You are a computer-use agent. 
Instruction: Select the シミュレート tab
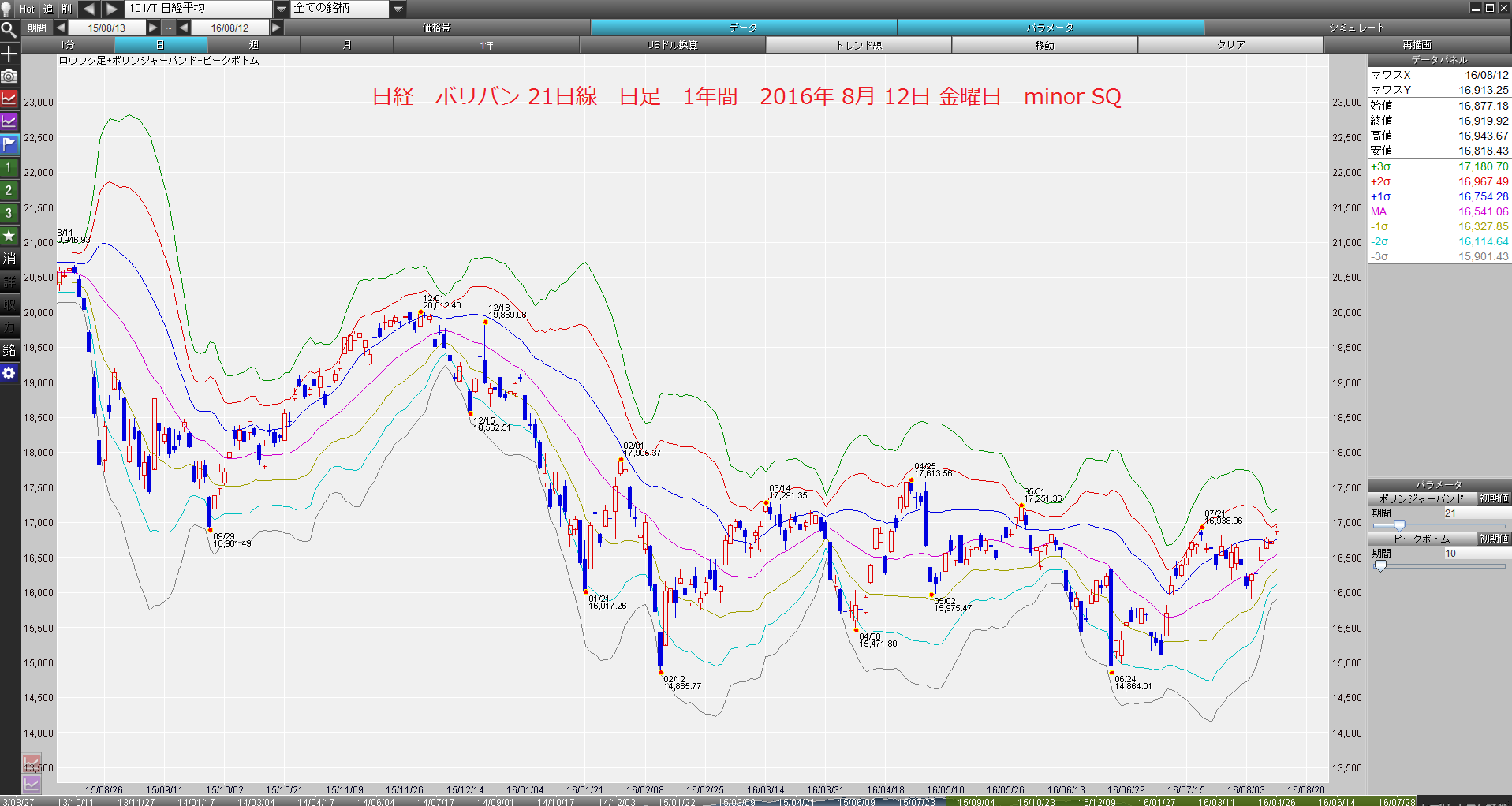pyautogui.click(x=1357, y=28)
